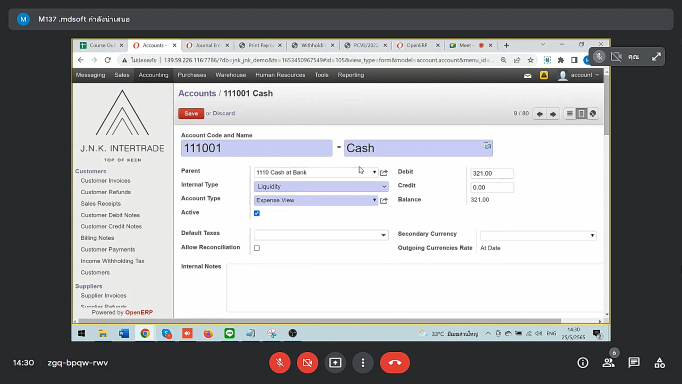Discard account changes
The image size is (682, 384).
click(x=224, y=114)
